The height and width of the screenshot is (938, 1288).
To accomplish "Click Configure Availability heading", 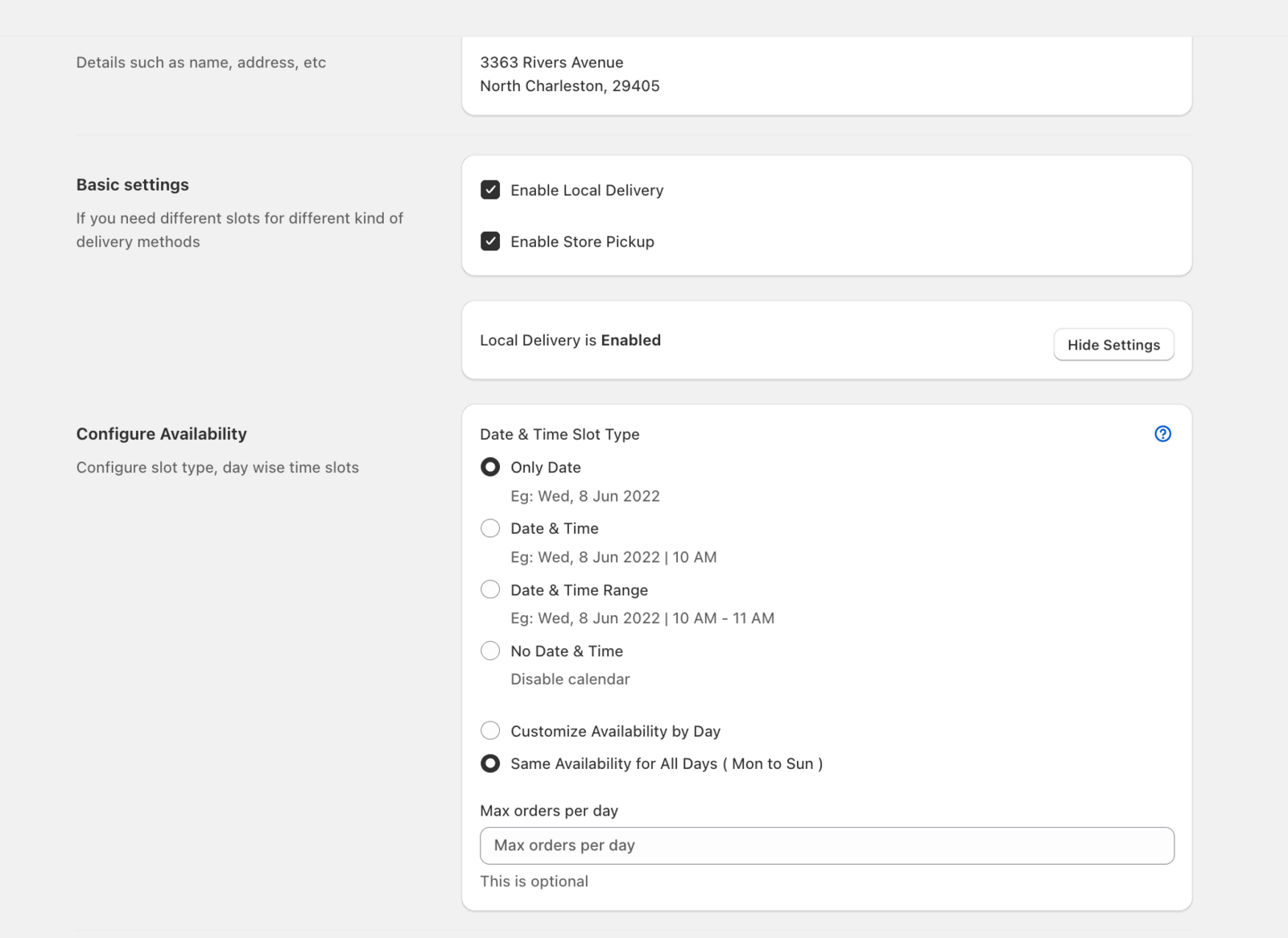I will tap(162, 433).
